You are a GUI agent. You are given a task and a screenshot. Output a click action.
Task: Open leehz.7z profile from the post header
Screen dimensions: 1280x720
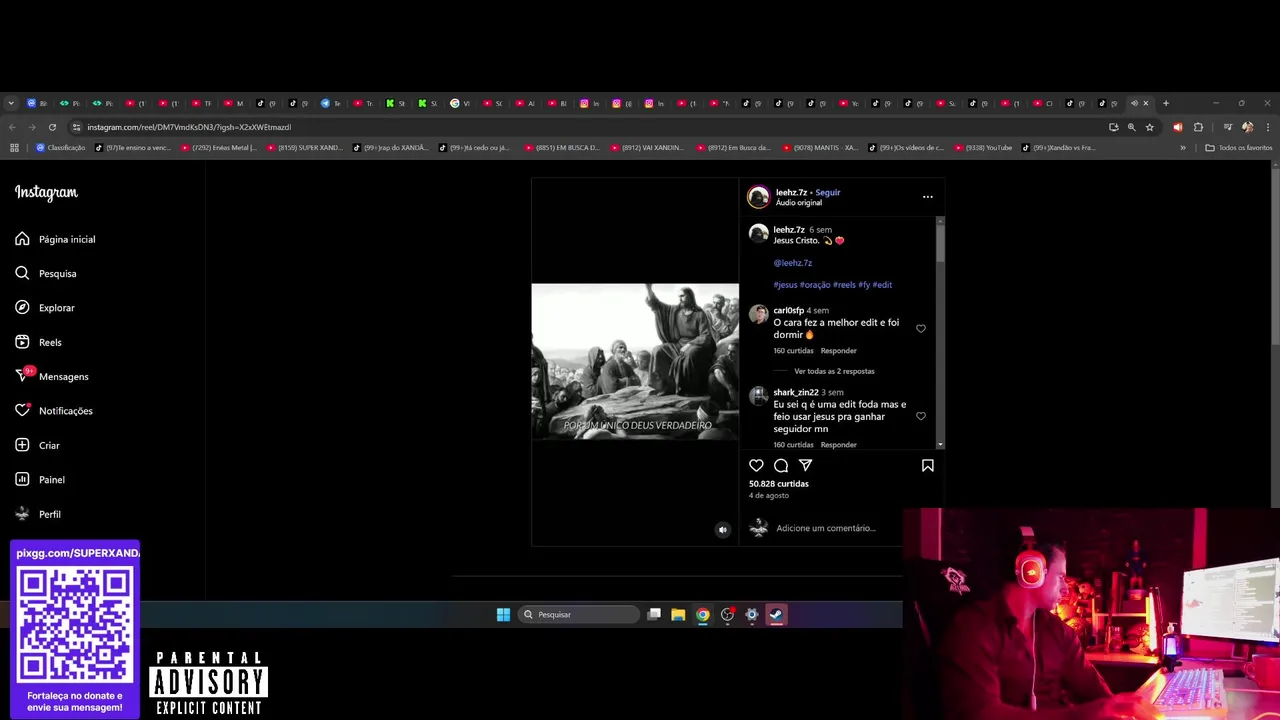[x=791, y=192]
